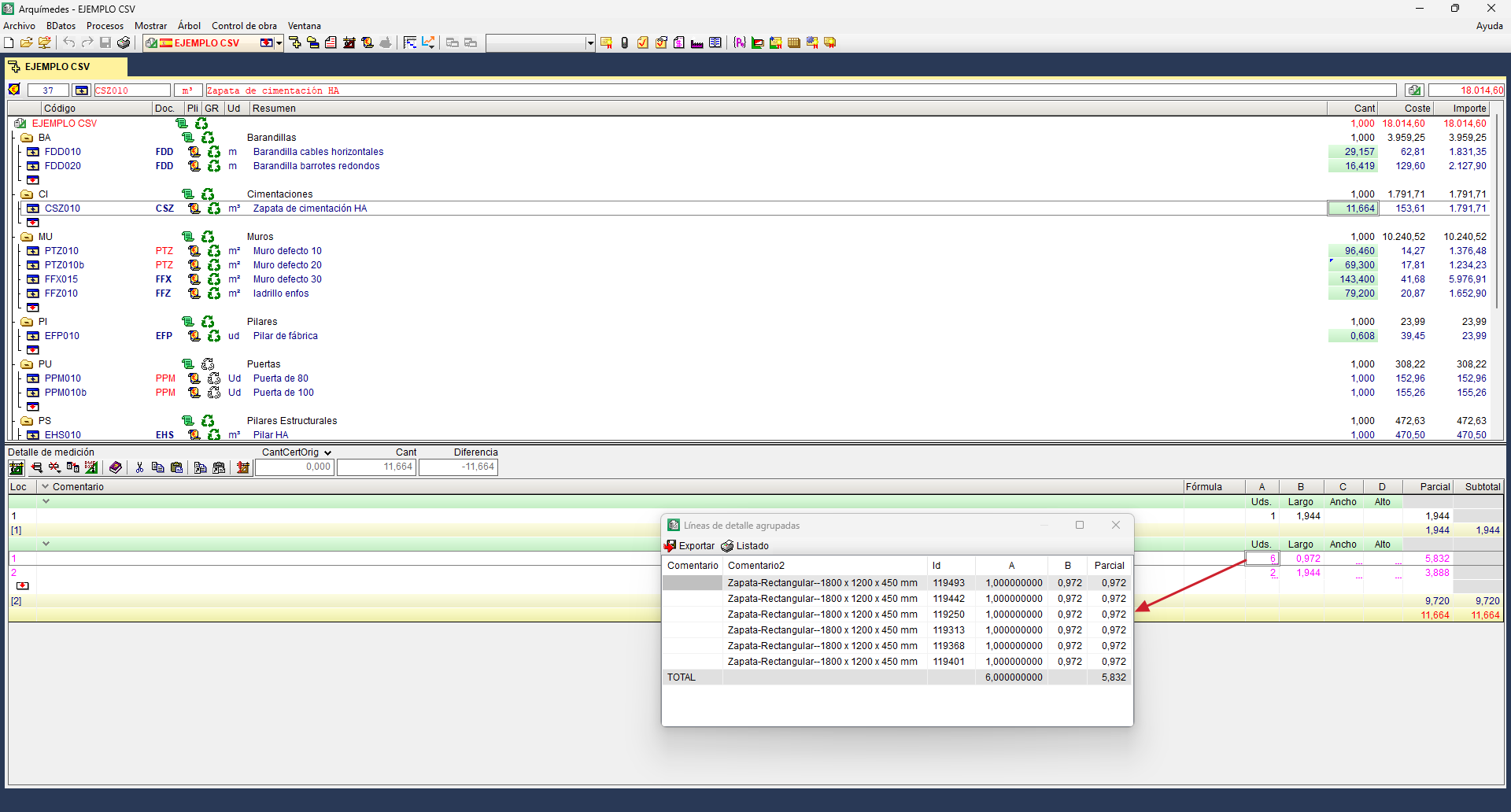
Task: Click the factory toolbar icon
Action: click(x=696, y=42)
